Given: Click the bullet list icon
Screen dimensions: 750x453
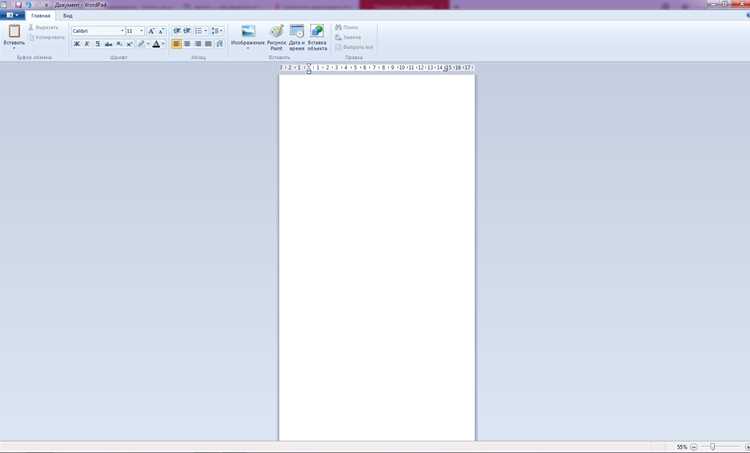Looking at the screenshot, I should [x=199, y=31].
